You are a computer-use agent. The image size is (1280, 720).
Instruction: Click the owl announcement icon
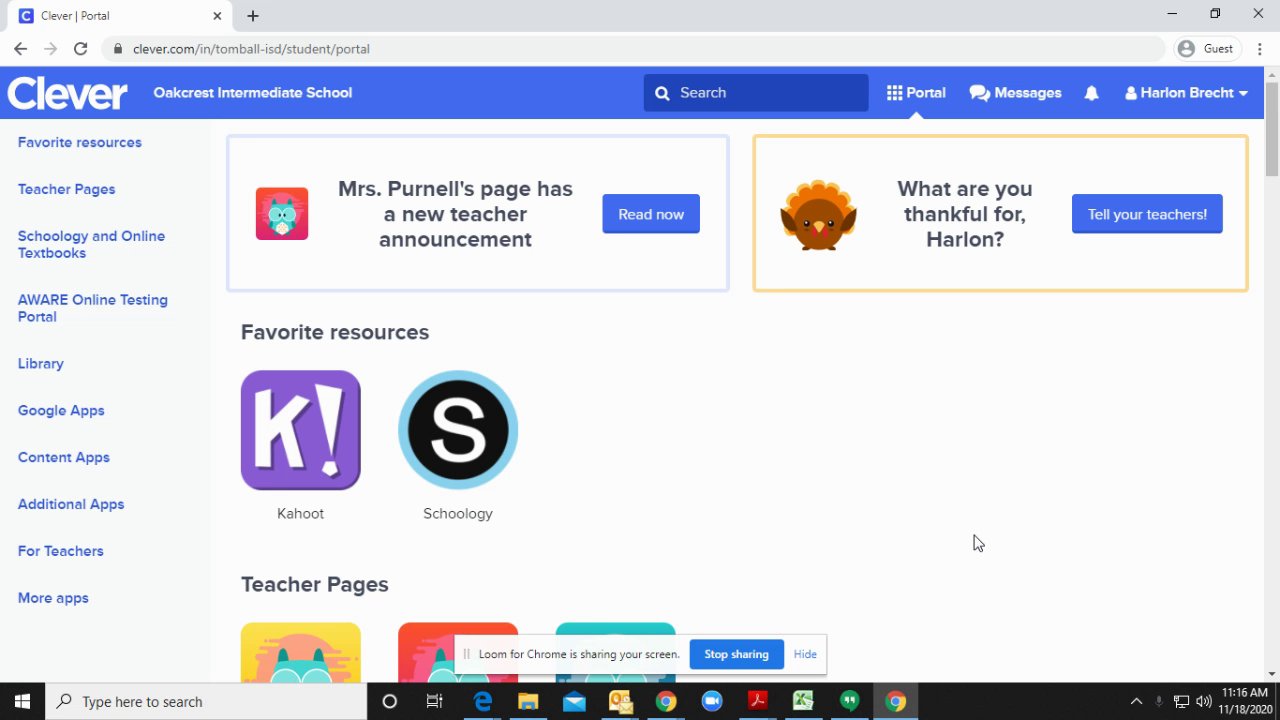coord(282,213)
